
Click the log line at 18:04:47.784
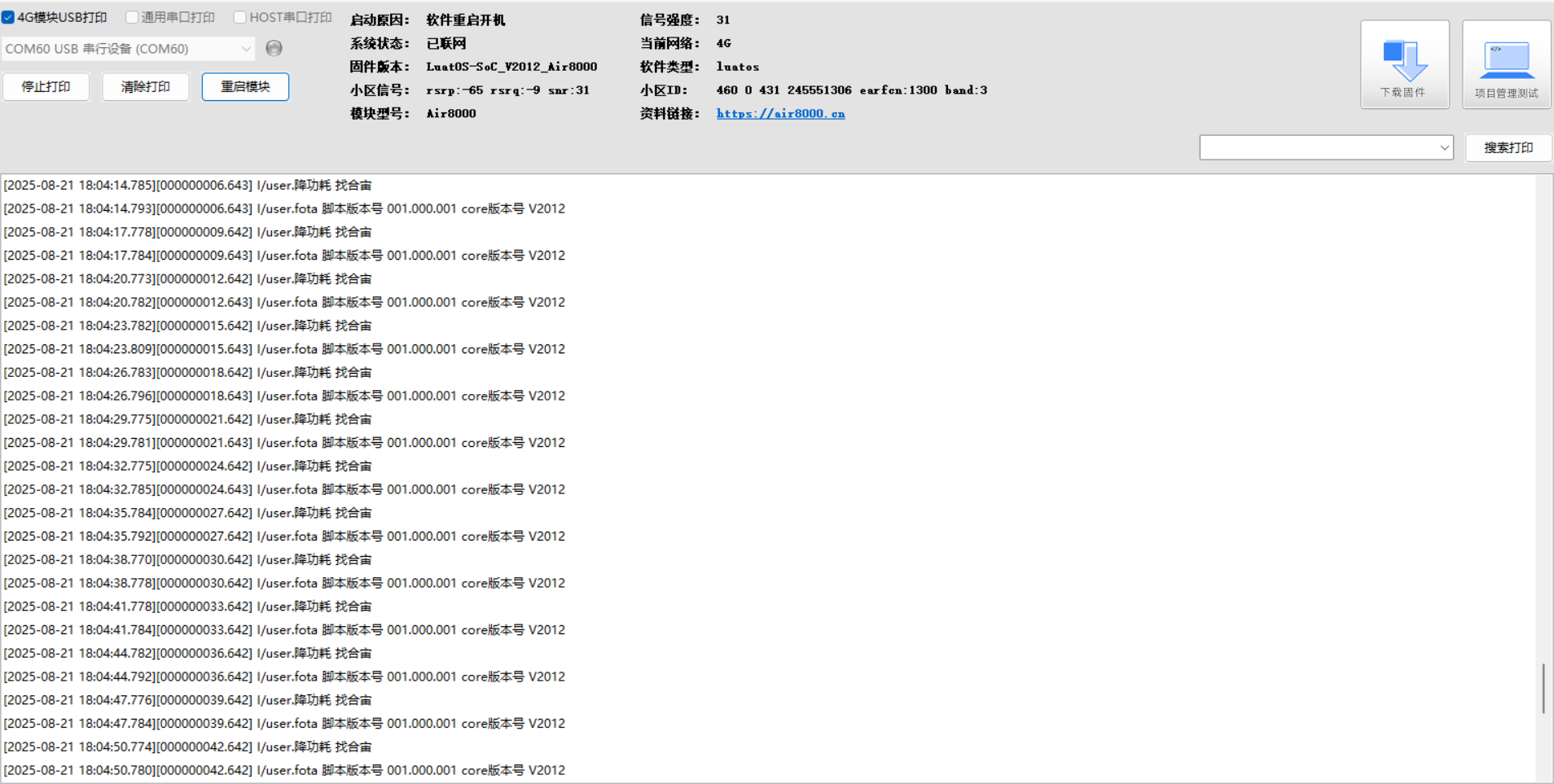coord(284,724)
